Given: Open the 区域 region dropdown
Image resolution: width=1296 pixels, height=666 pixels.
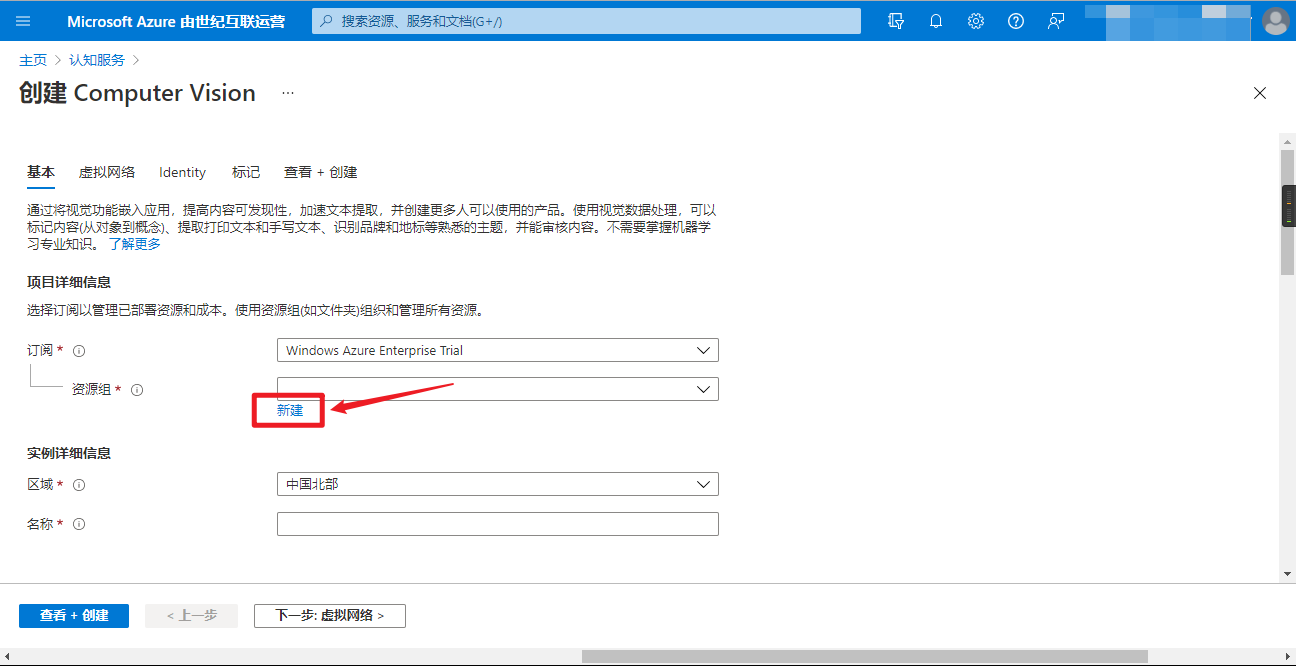Looking at the screenshot, I should [497, 484].
